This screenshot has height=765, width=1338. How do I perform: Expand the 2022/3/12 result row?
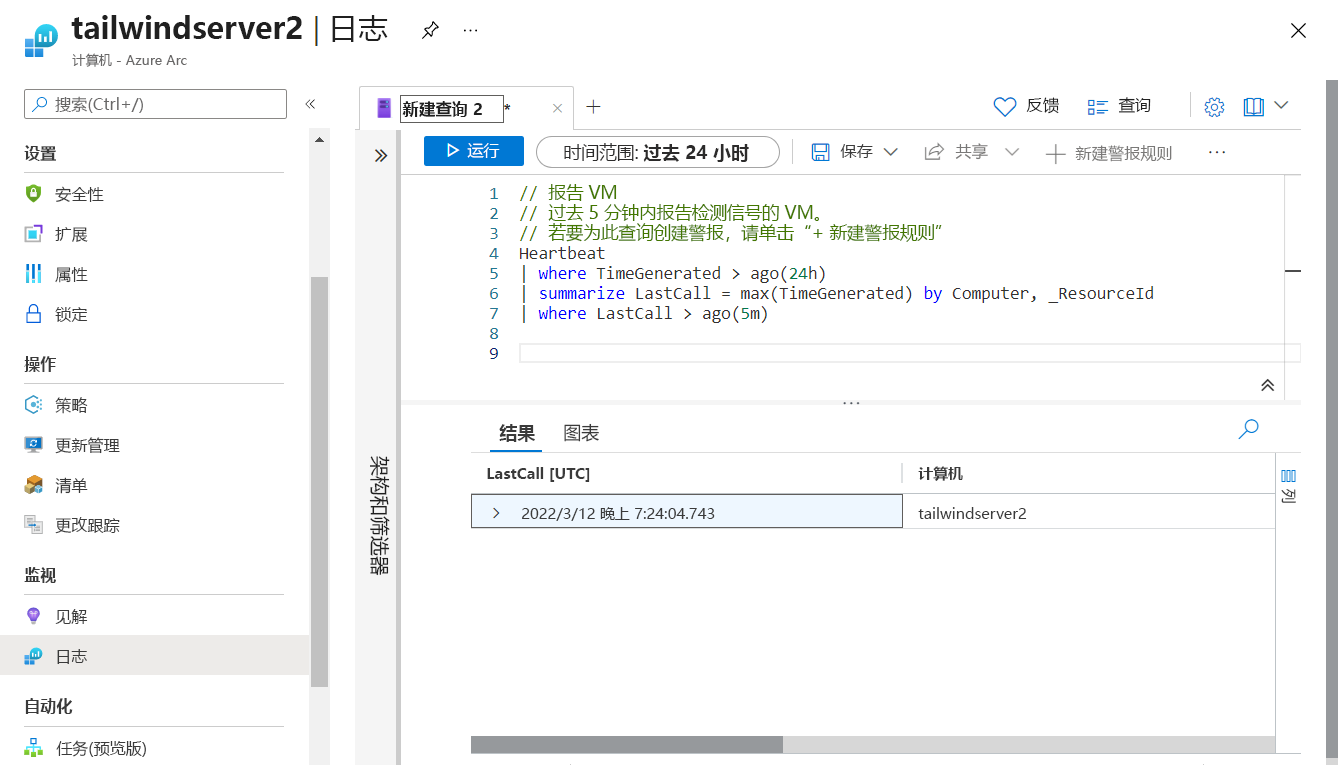point(496,513)
